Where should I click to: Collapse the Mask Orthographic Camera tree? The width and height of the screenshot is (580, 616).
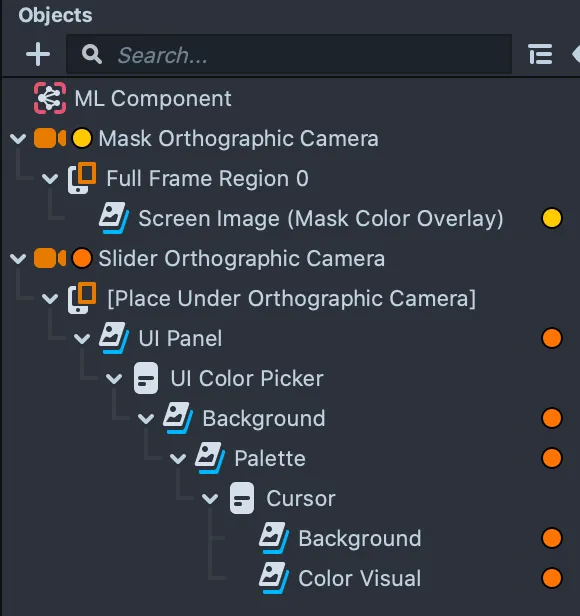[18, 138]
